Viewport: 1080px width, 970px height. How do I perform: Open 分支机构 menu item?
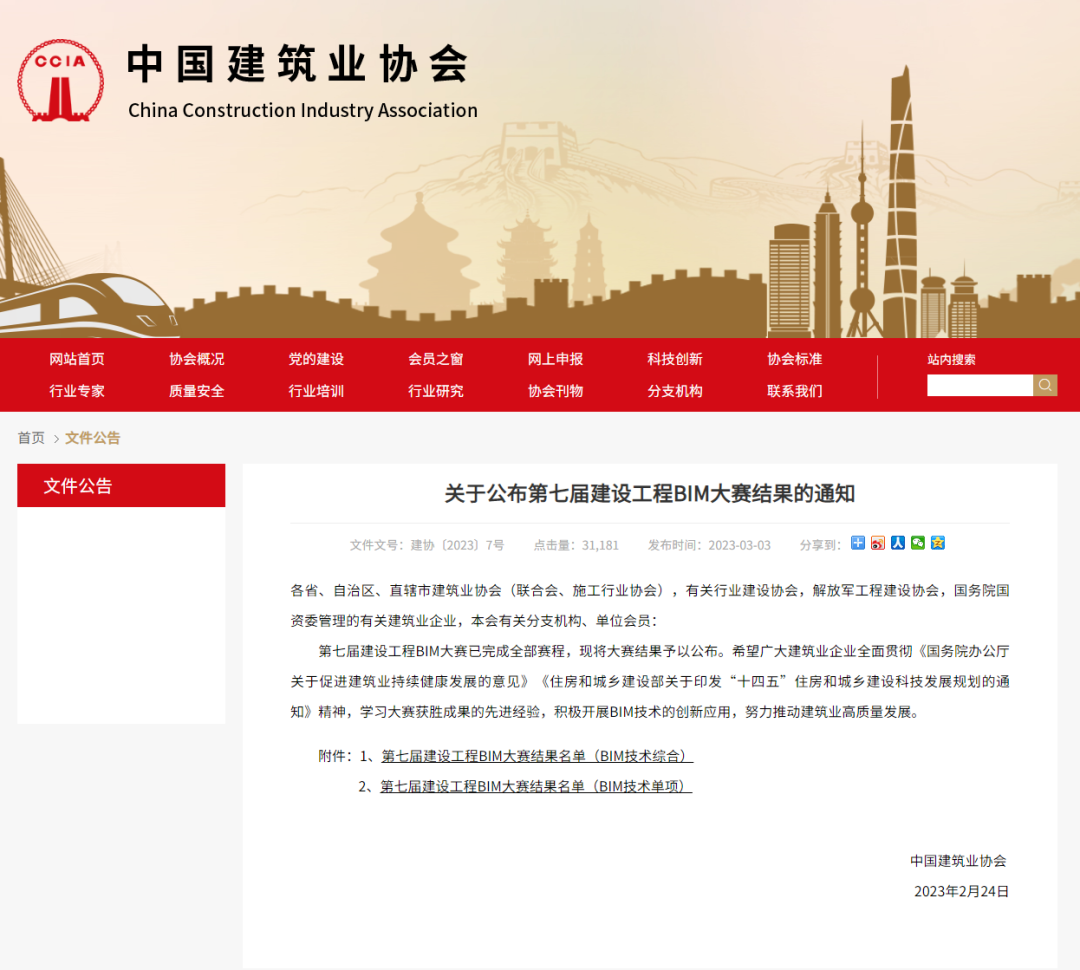coord(675,391)
